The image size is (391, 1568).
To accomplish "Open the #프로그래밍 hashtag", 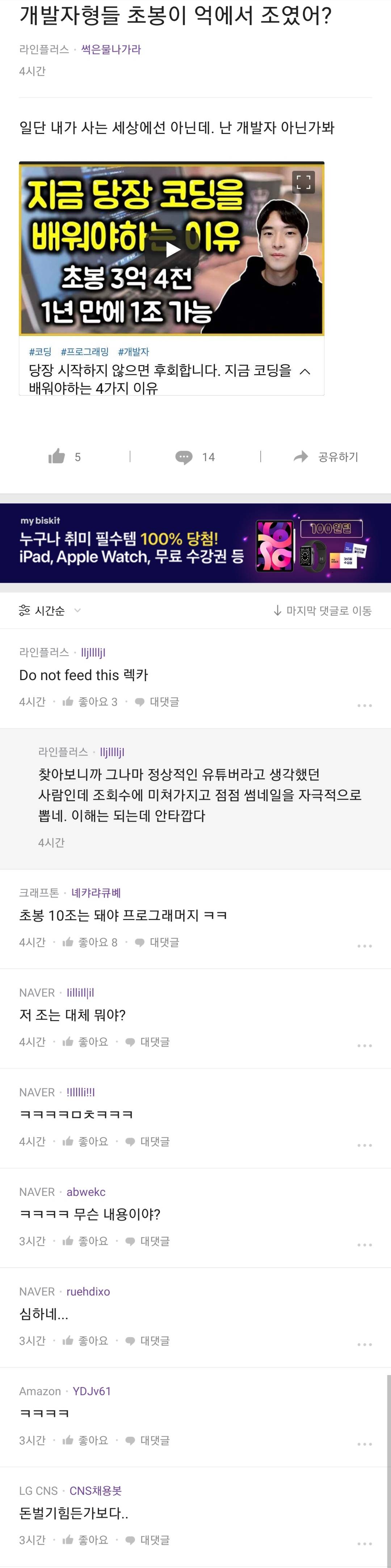I will [x=85, y=352].
